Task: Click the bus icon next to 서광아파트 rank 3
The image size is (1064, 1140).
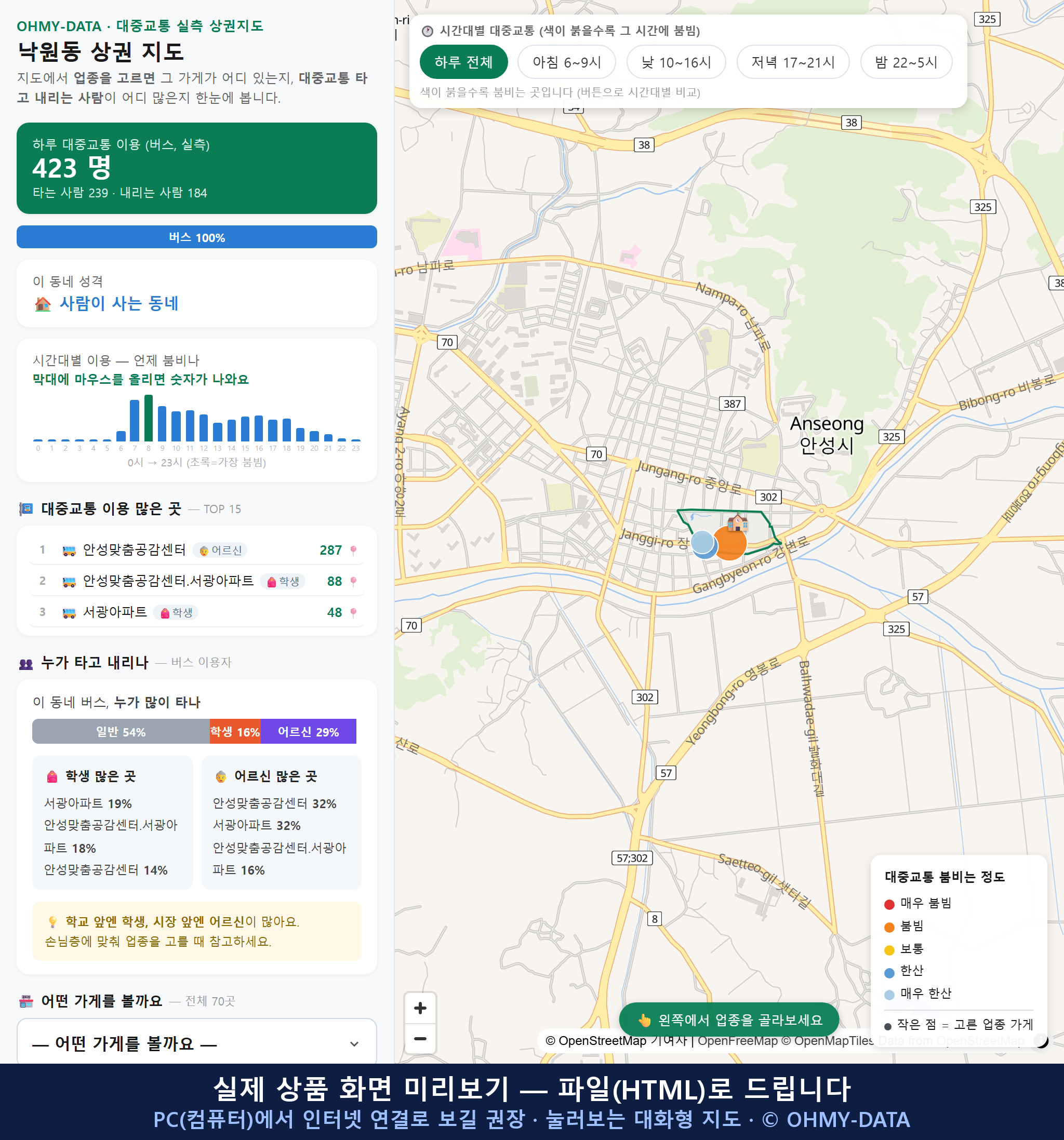Action: 69,612
